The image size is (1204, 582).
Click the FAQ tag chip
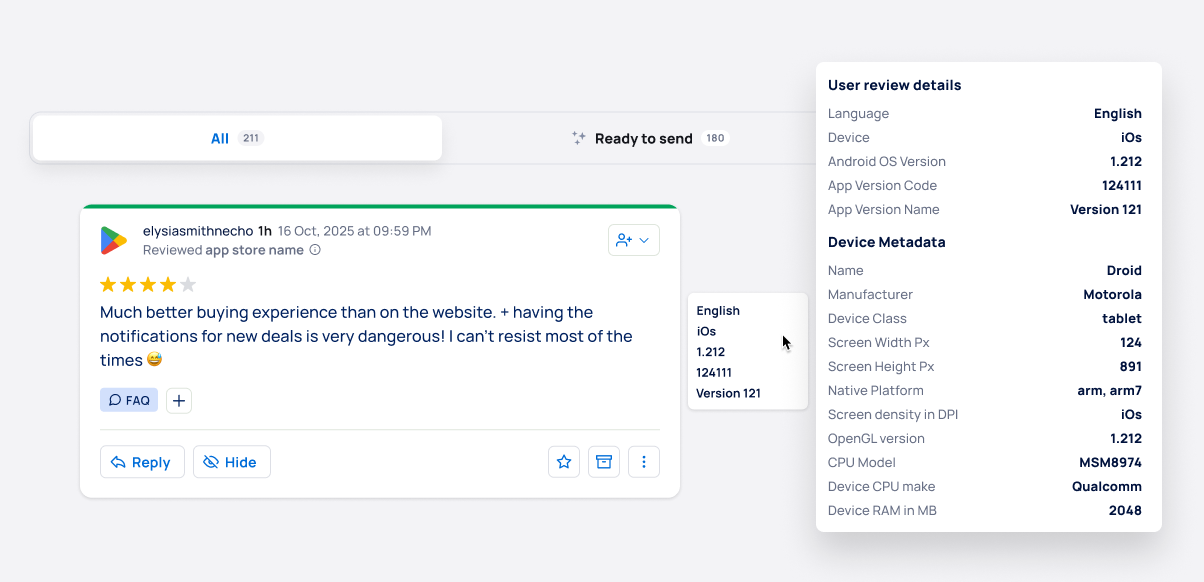click(128, 399)
